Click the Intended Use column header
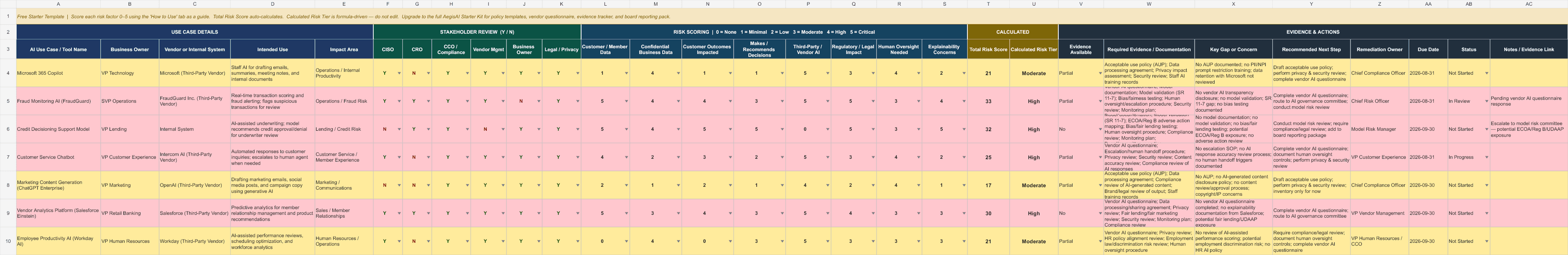This screenshot has width=1568, height=255. pos(273,49)
